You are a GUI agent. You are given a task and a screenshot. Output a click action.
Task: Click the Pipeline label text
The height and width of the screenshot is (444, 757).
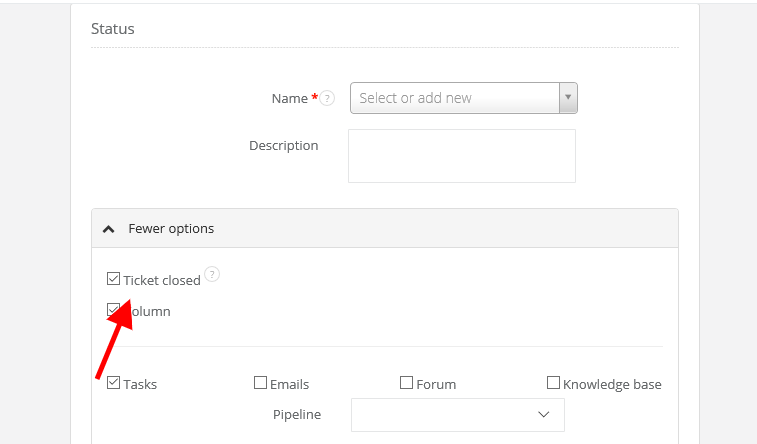[x=297, y=414]
